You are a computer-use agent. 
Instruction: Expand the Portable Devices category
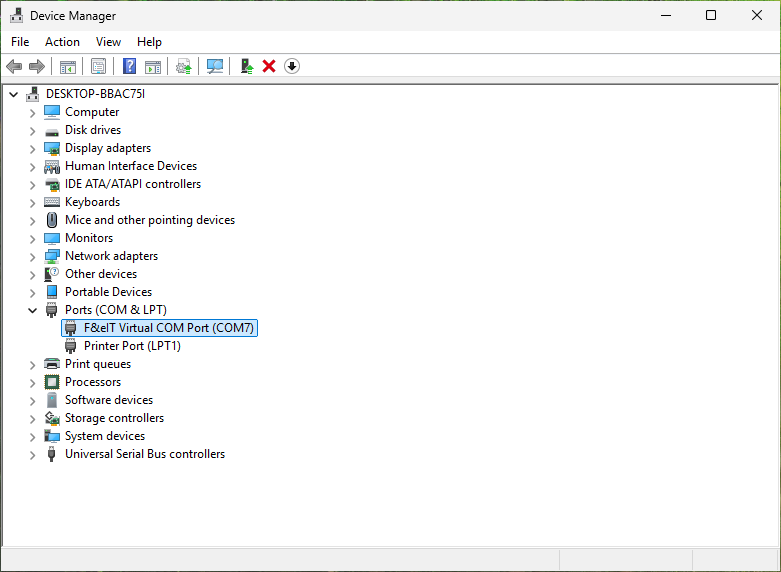point(32,292)
